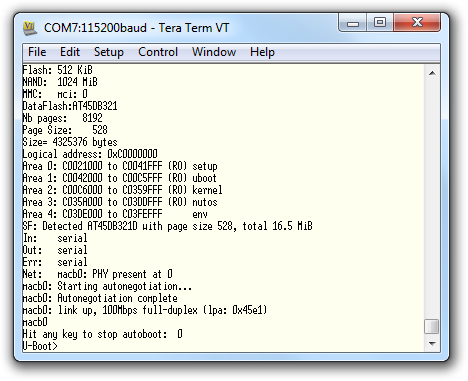Click the 'Net: macb0: PHY present' line
Screen dimensions: 468x381
[x=98, y=274]
